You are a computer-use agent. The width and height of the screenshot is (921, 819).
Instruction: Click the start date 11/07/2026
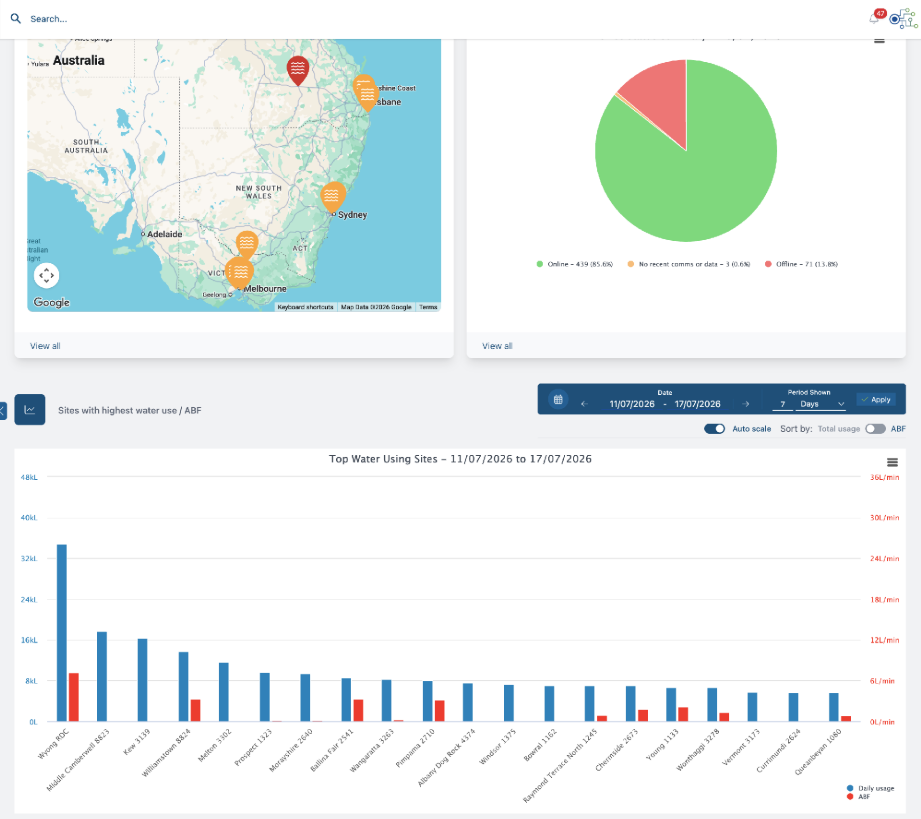coord(631,404)
